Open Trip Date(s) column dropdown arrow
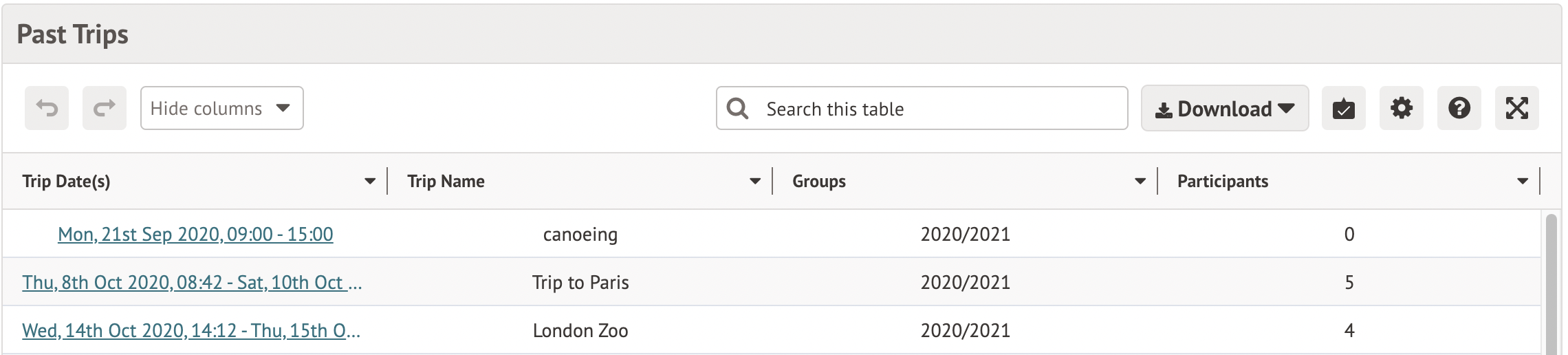 370,182
